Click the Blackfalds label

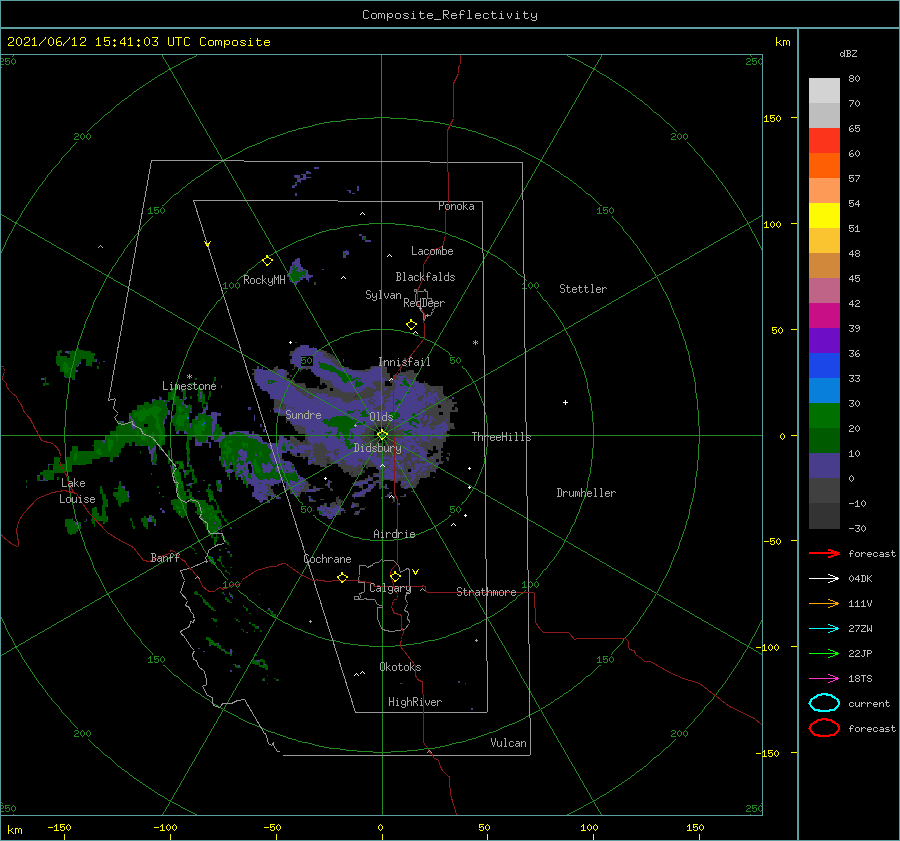425,277
